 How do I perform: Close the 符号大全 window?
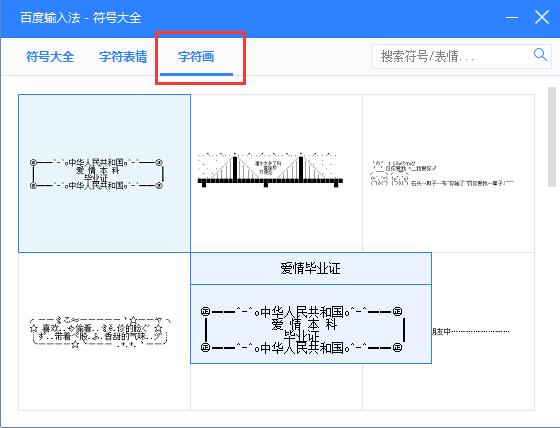[542, 17]
